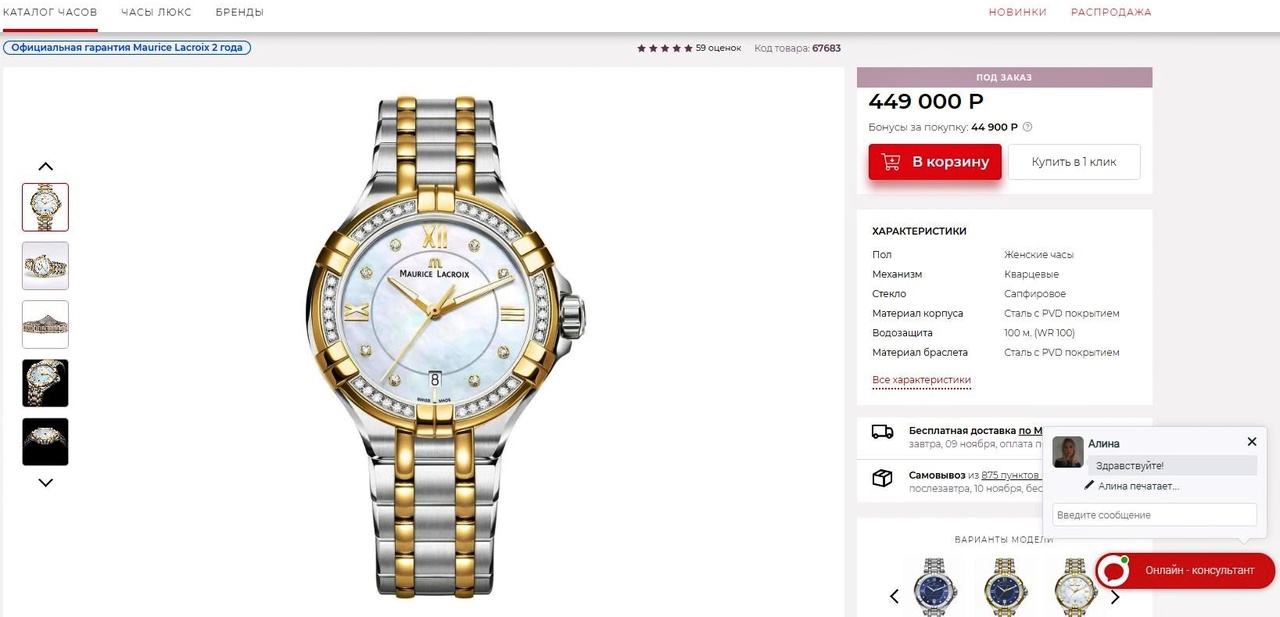Viewport: 1280px width, 617px height.
Task: Select the black-background watch thumbnail
Action: (46, 383)
